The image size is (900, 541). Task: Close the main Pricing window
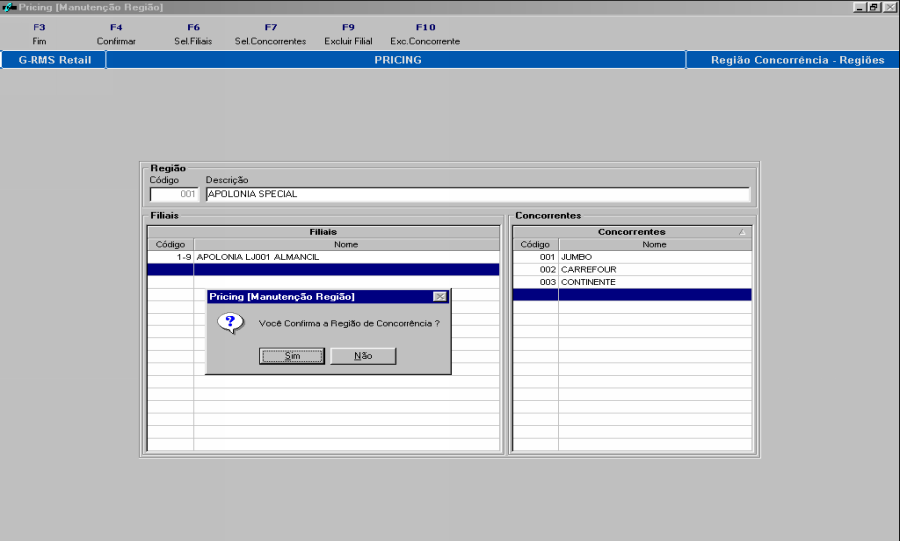(890, 7)
